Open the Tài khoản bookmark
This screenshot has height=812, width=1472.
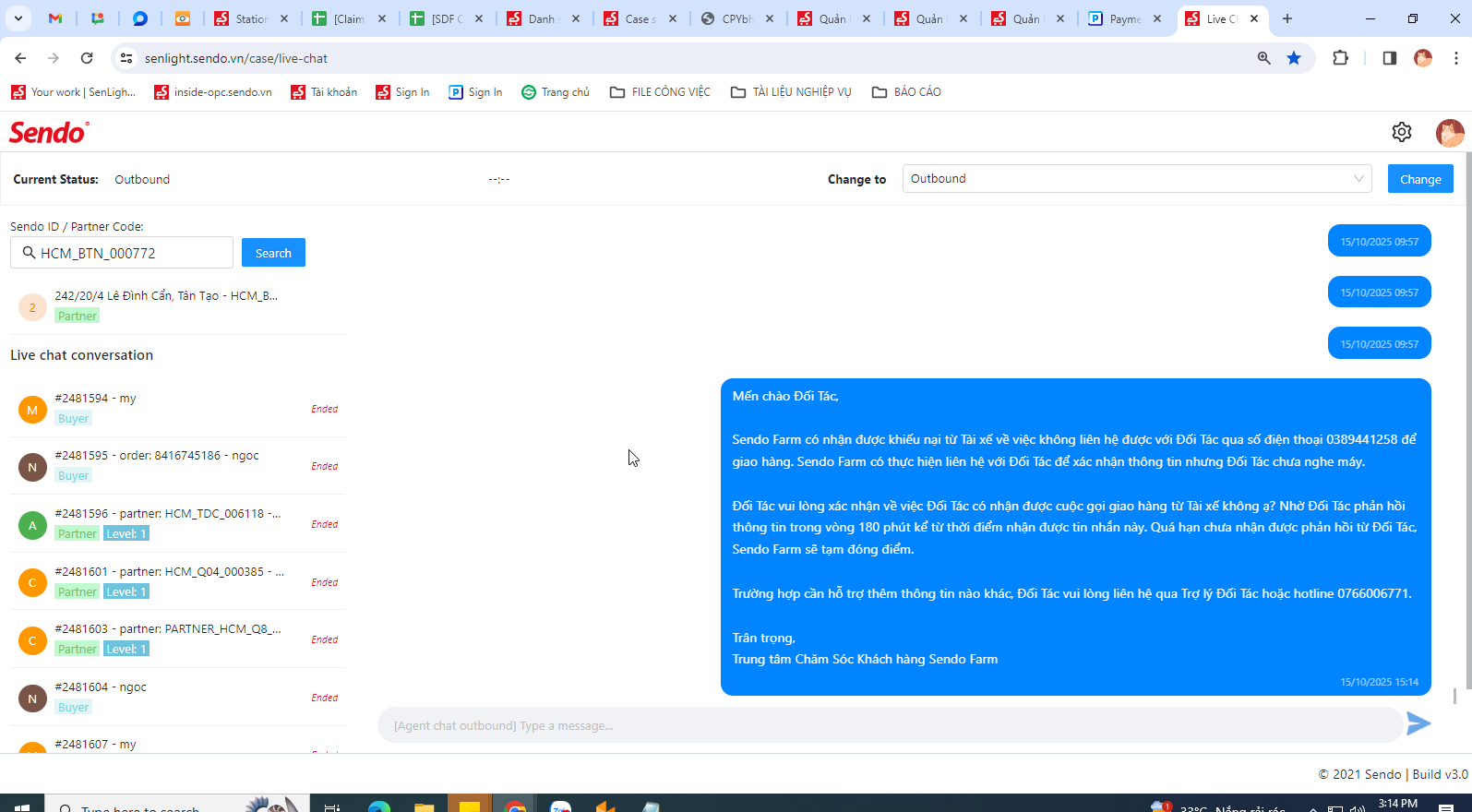pyautogui.click(x=324, y=92)
